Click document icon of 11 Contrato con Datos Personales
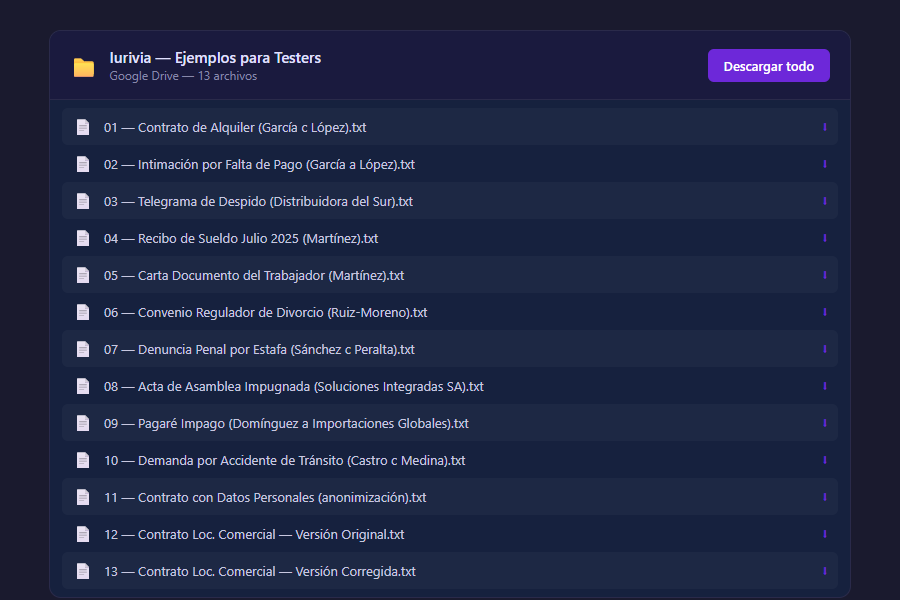900x600 pixels. point(83,497)
